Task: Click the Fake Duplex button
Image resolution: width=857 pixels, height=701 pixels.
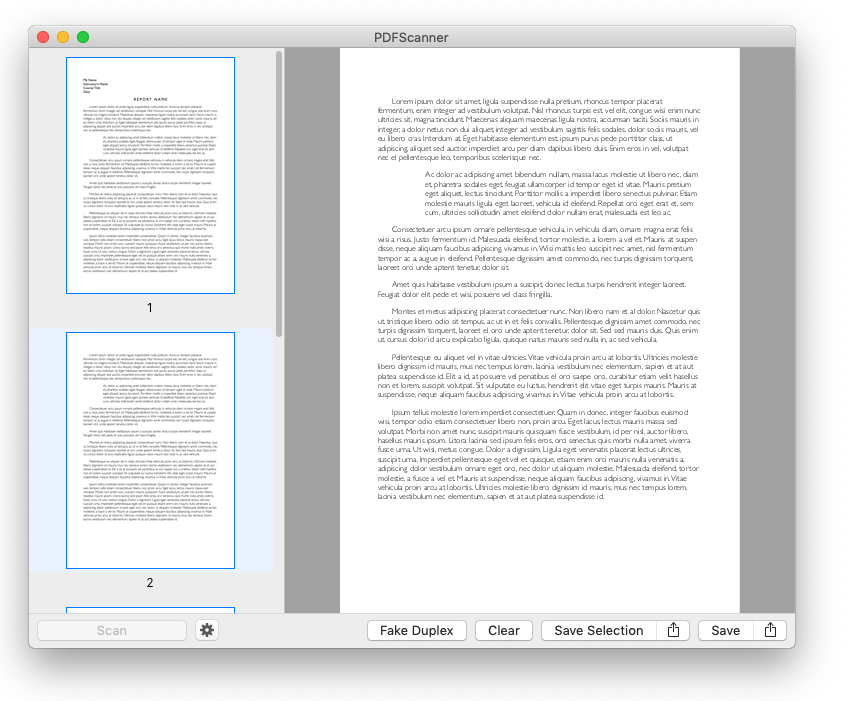Action: (x=416, y=631)
